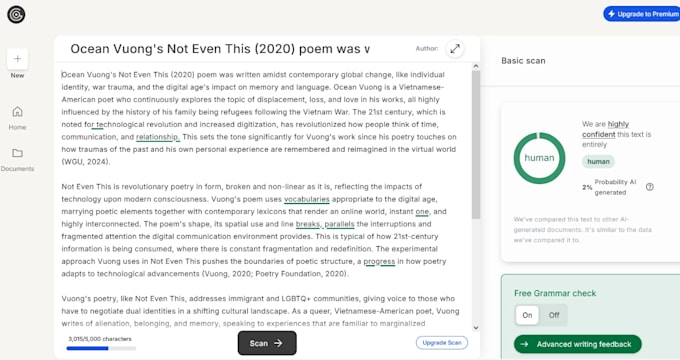
Task: Click the Author field
Action: (427, 49)
